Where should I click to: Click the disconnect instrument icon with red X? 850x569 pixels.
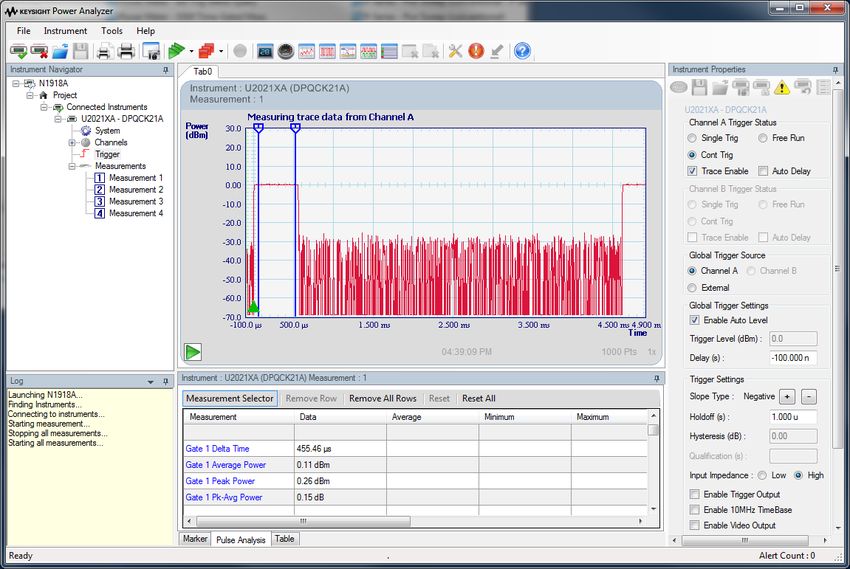(39, 51)
